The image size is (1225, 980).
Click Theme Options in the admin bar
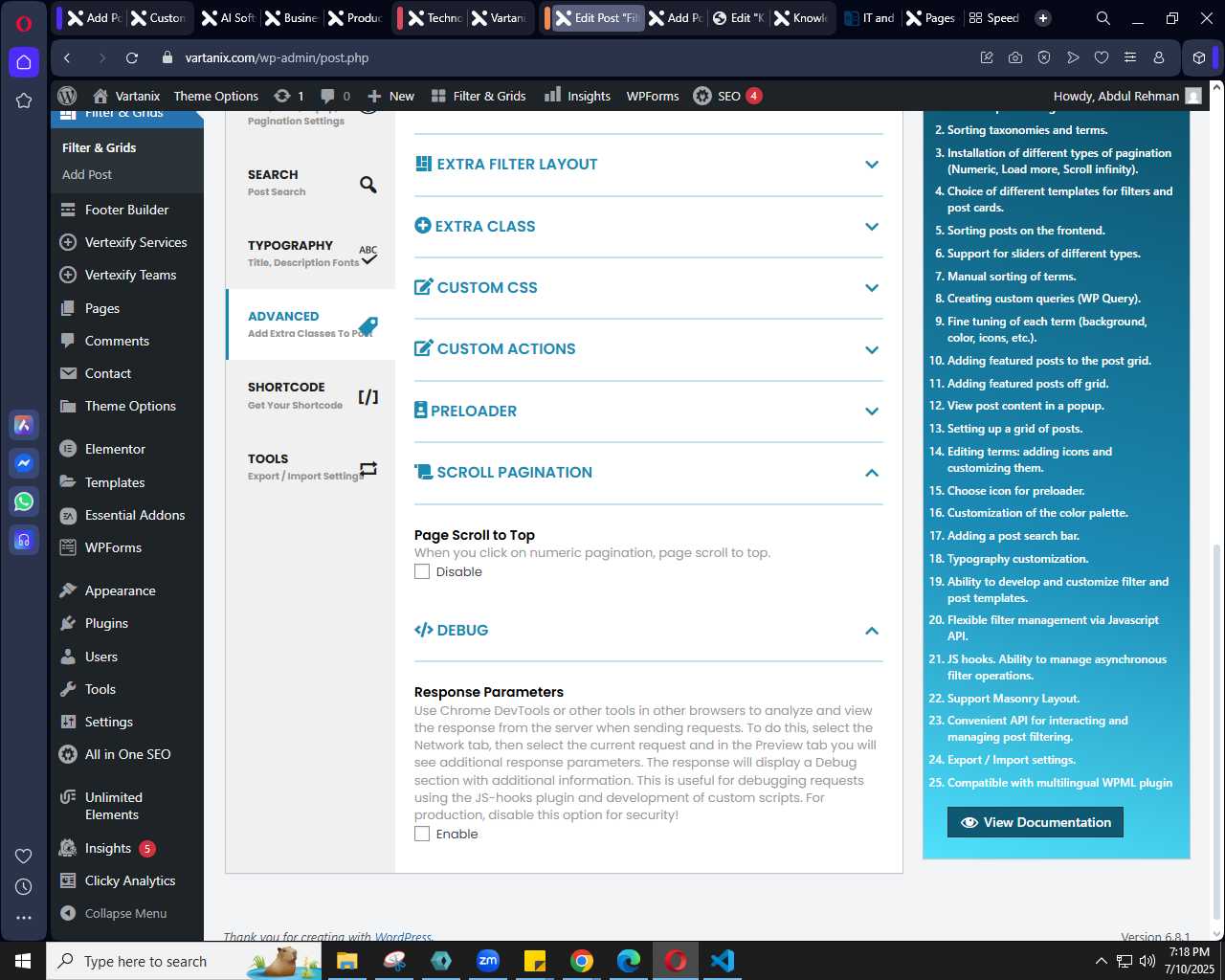[216, 96]
